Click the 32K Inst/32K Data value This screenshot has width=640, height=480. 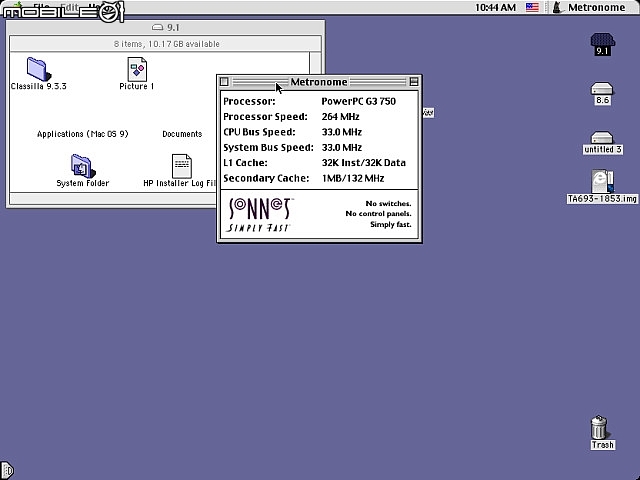point(364,162)
